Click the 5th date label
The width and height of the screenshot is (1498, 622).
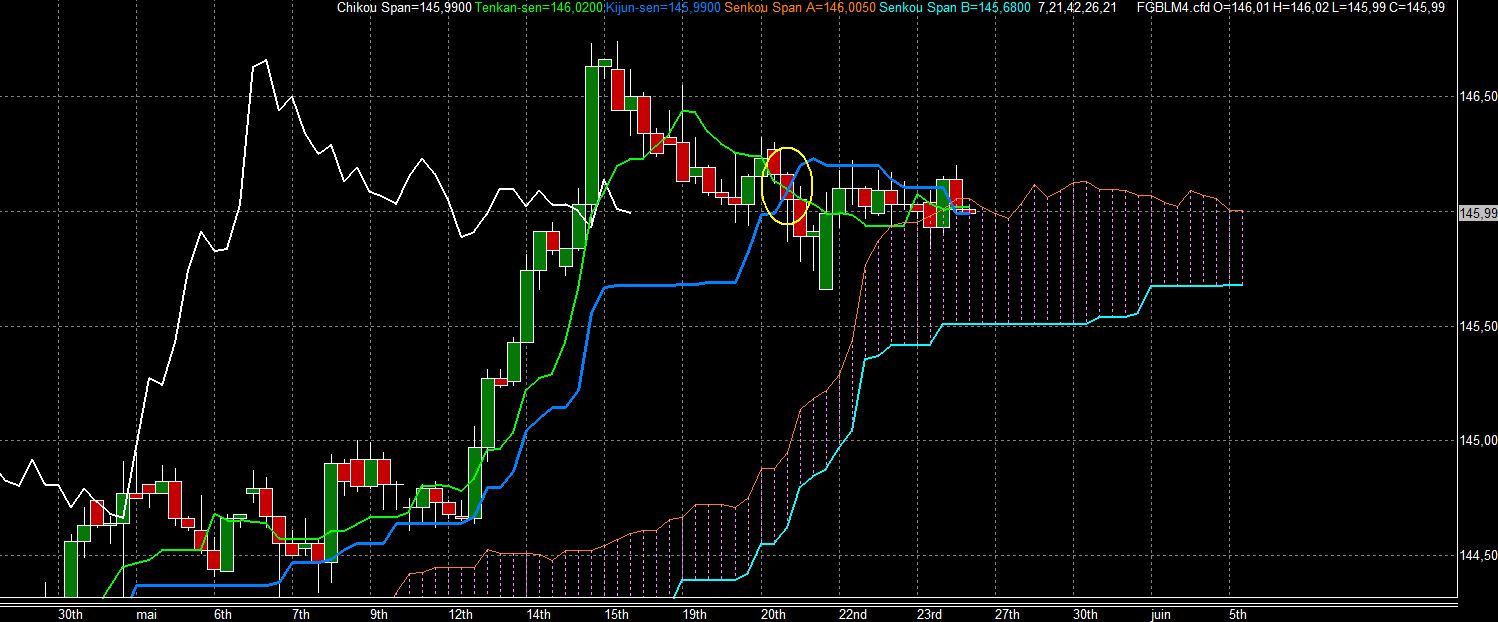pos(1238,613)
